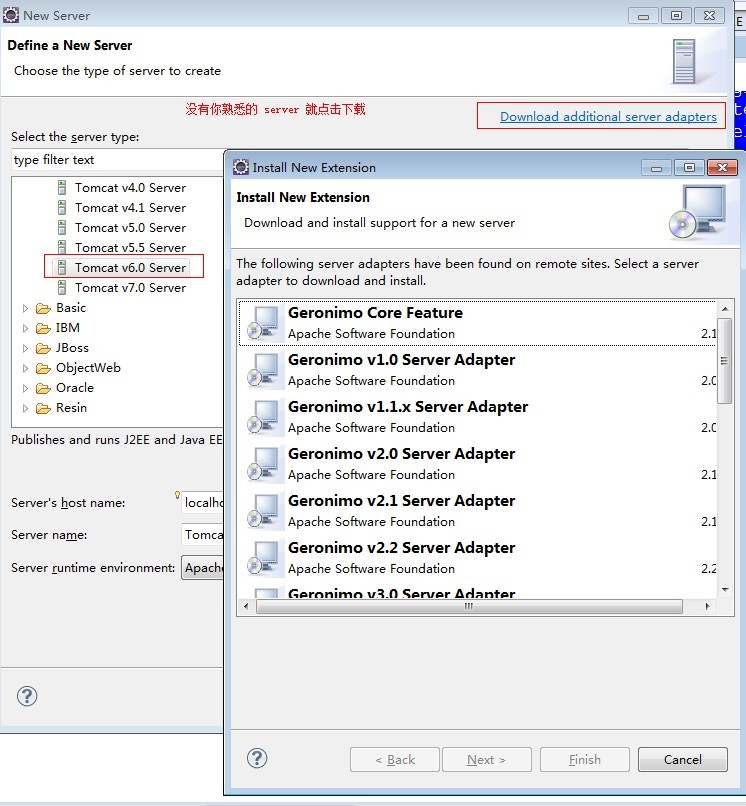
Task: Open help in New Server dialog
Action: 27,697
